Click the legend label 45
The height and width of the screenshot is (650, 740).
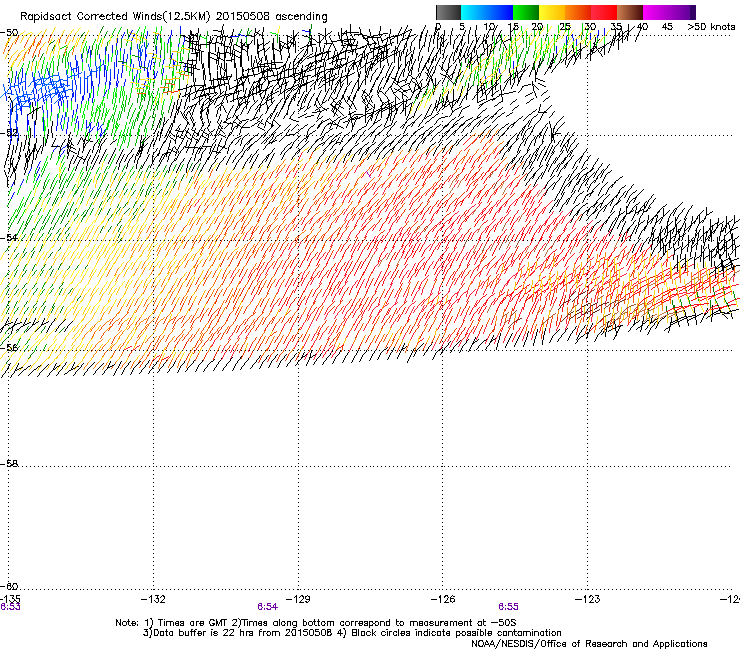tap(667, 27)
